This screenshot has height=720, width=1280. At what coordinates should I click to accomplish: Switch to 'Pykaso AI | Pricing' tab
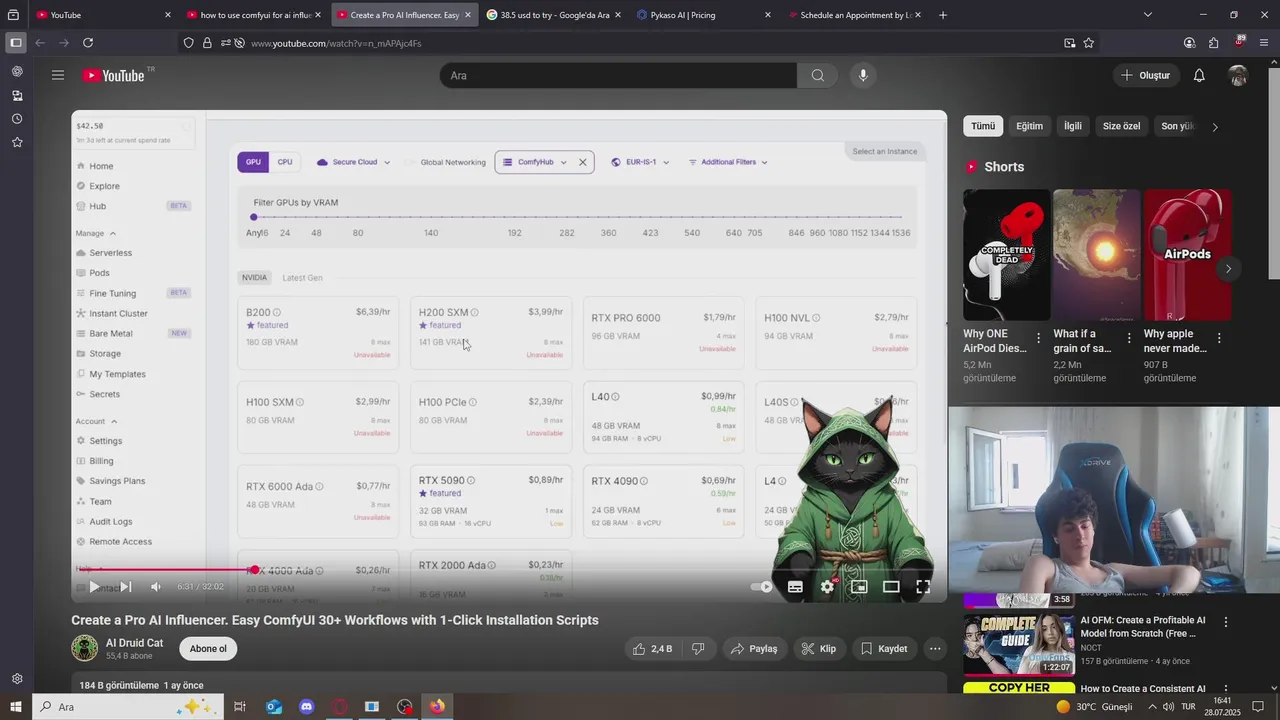(x=704, y=15)
